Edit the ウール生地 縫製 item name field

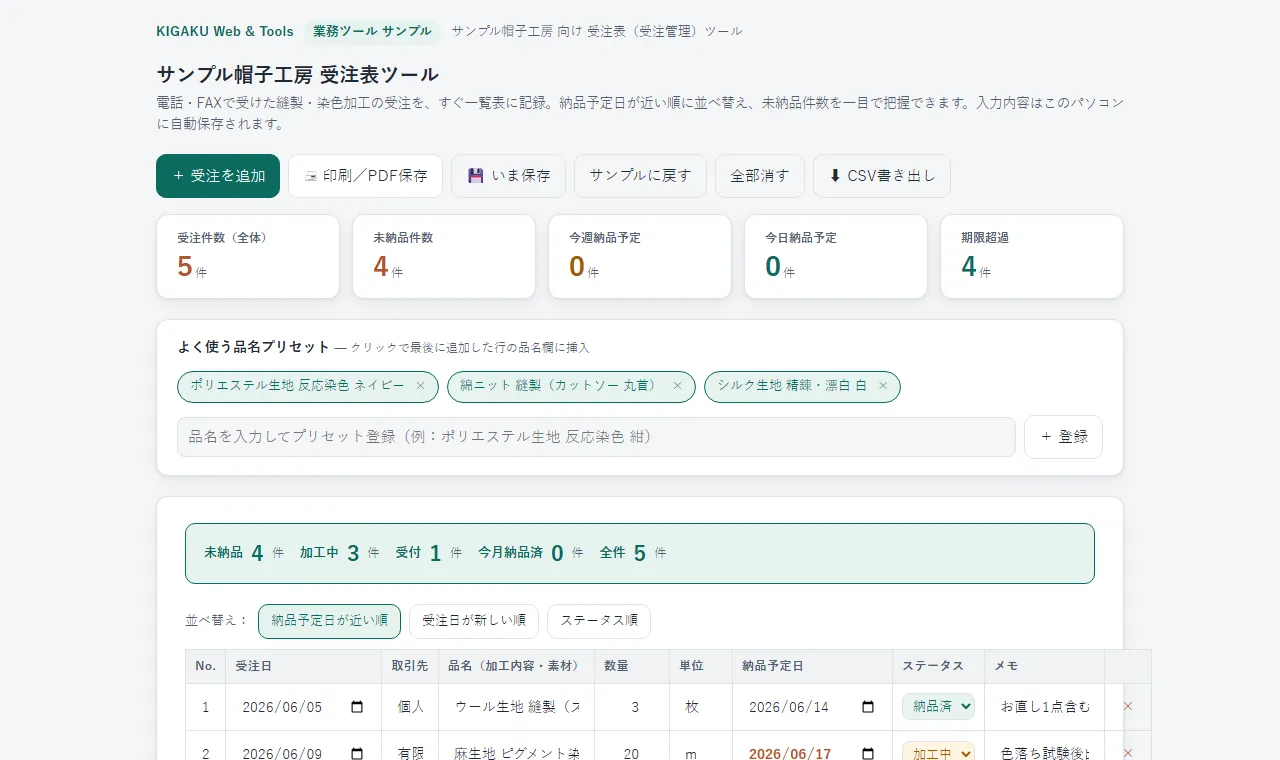tap(516, 707)
